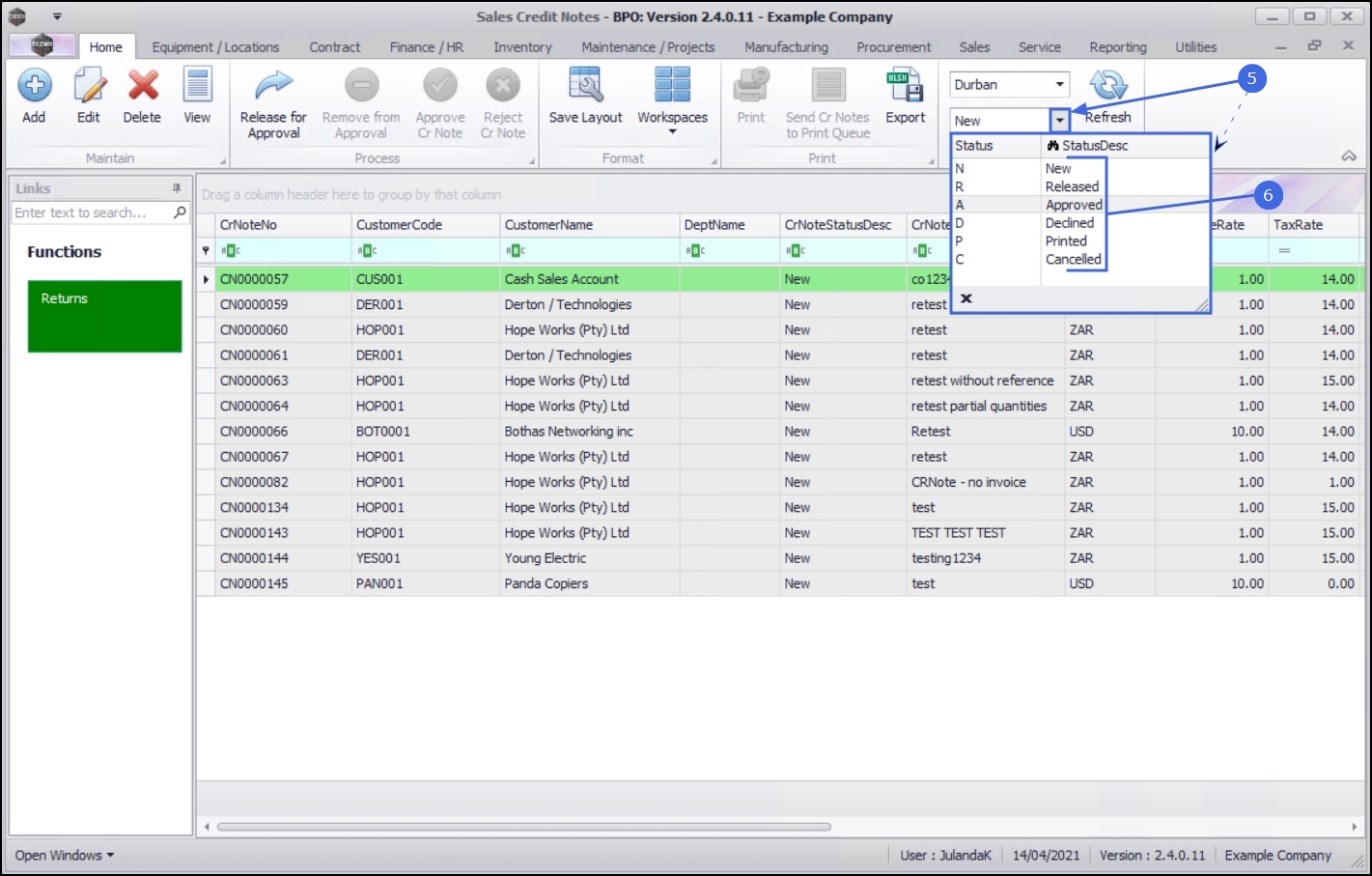Click the Print icon
This screenshot has height=876, width=1372.
(x=751, y=86)
